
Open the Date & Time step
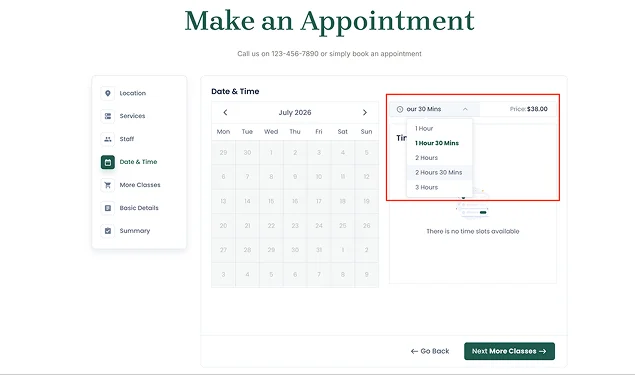(139, 162)
